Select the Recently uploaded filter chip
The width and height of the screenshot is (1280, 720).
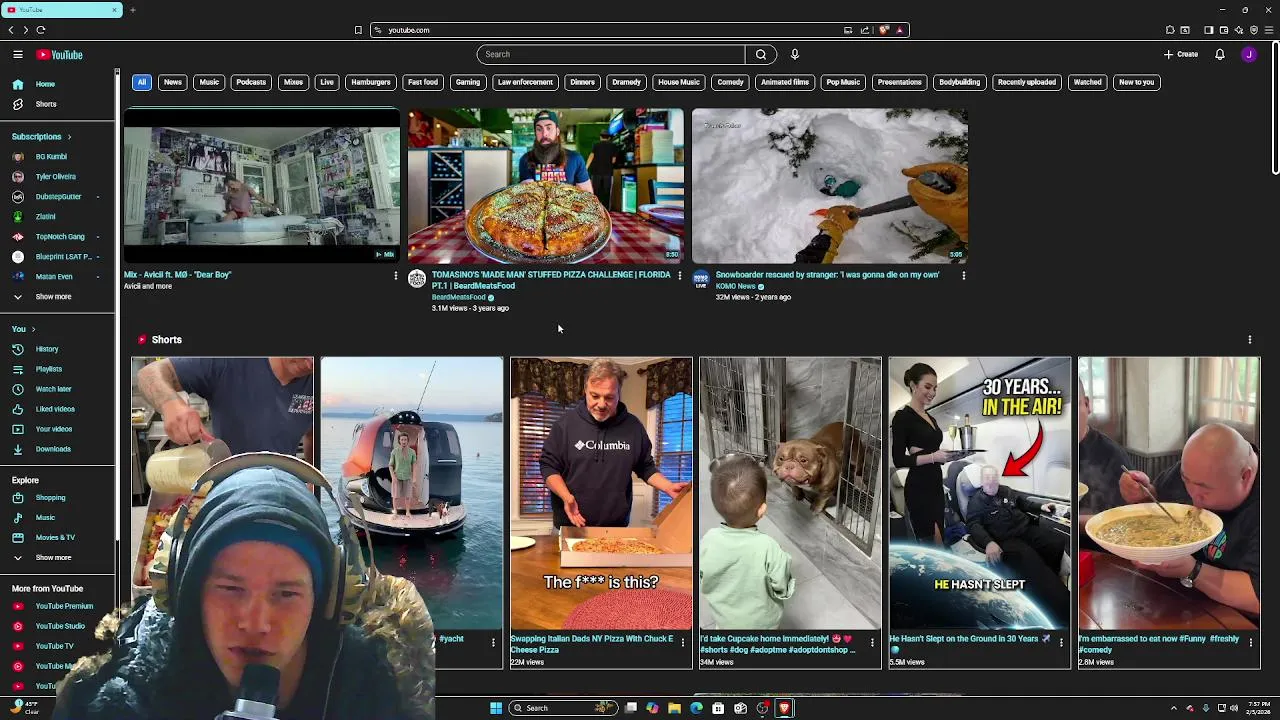point(1027,82)
